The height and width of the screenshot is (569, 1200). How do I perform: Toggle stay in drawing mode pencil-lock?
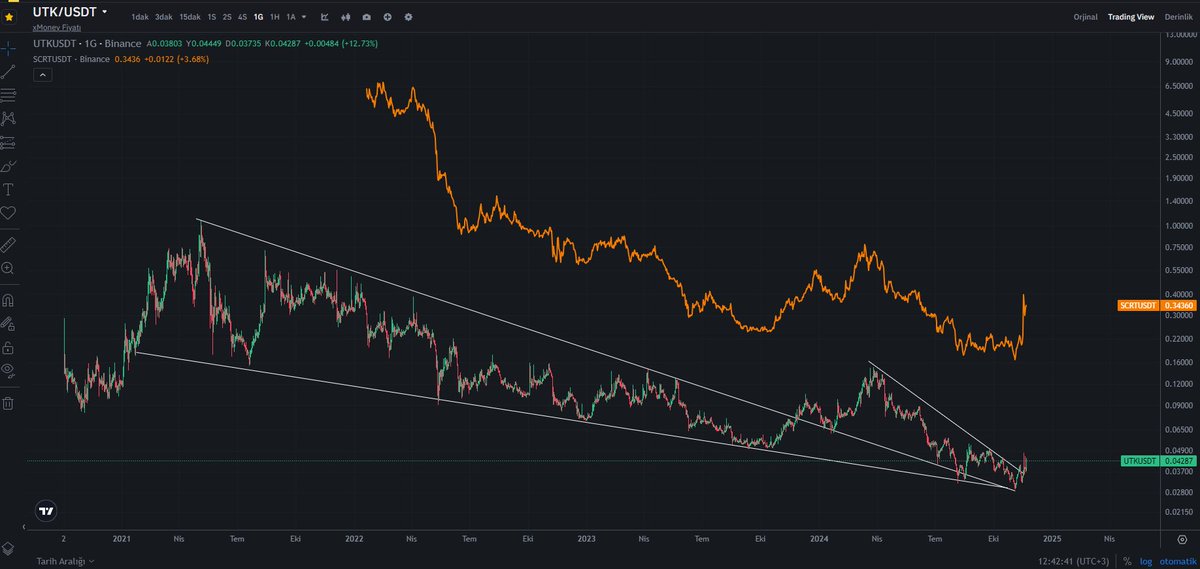pos(9,324)
